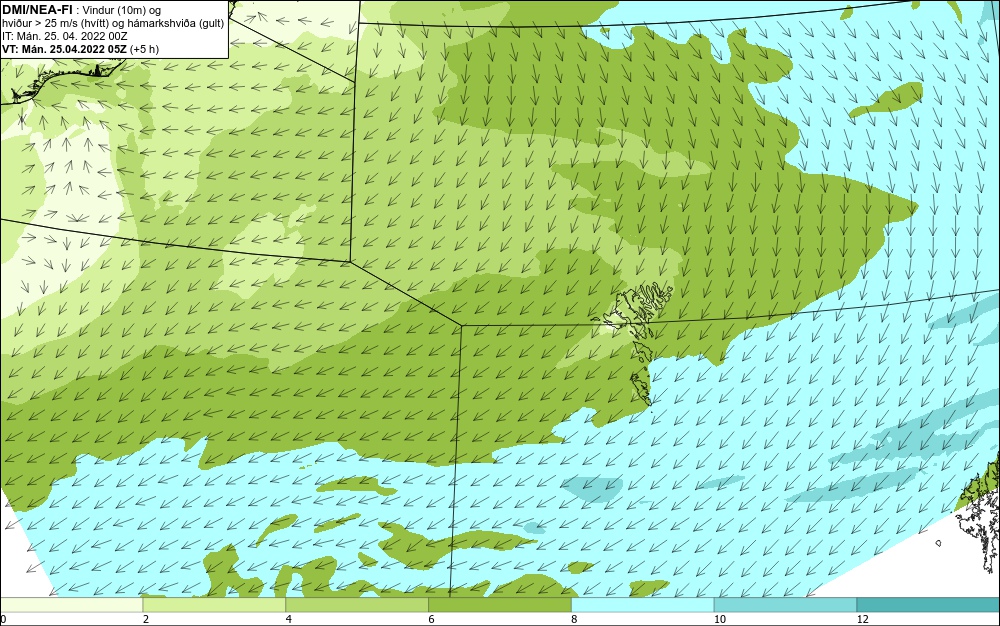Click the legend value label 2
The image size is (1000, 626).
coord(146,619)
